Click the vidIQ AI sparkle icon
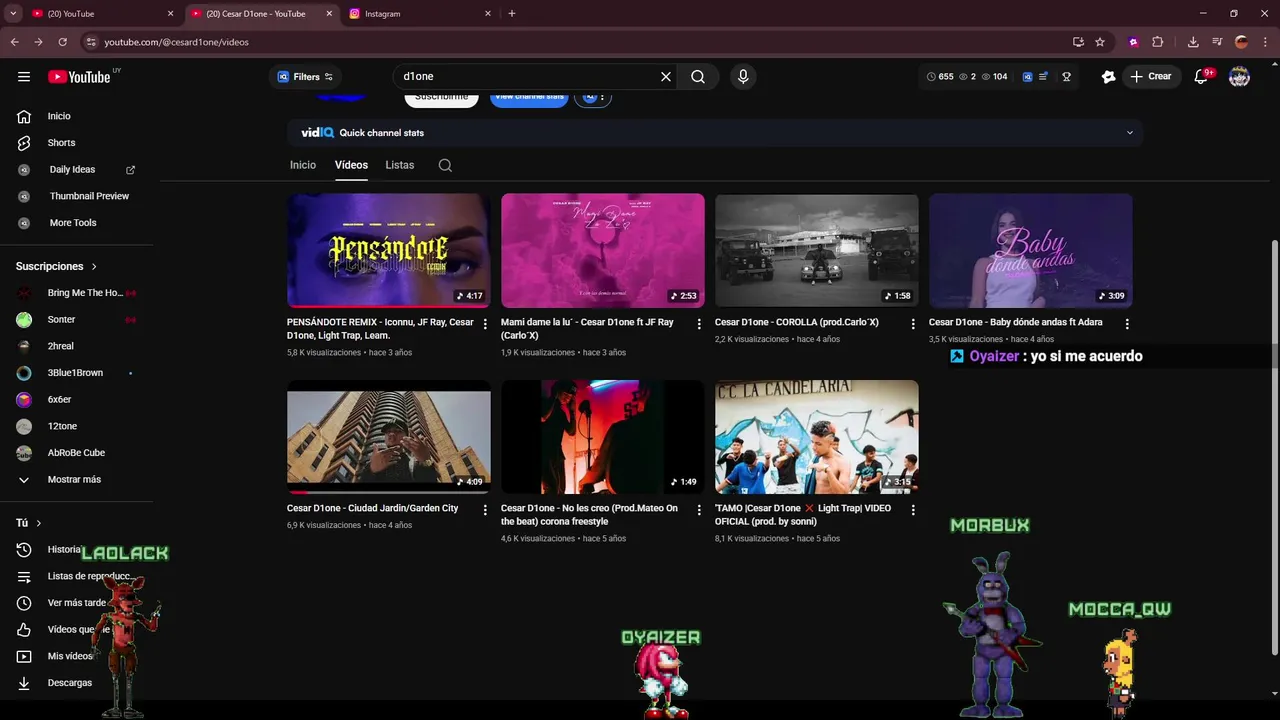Image resolution: width=1280 pixels, height=720 pixels. tap(1108, 77)
